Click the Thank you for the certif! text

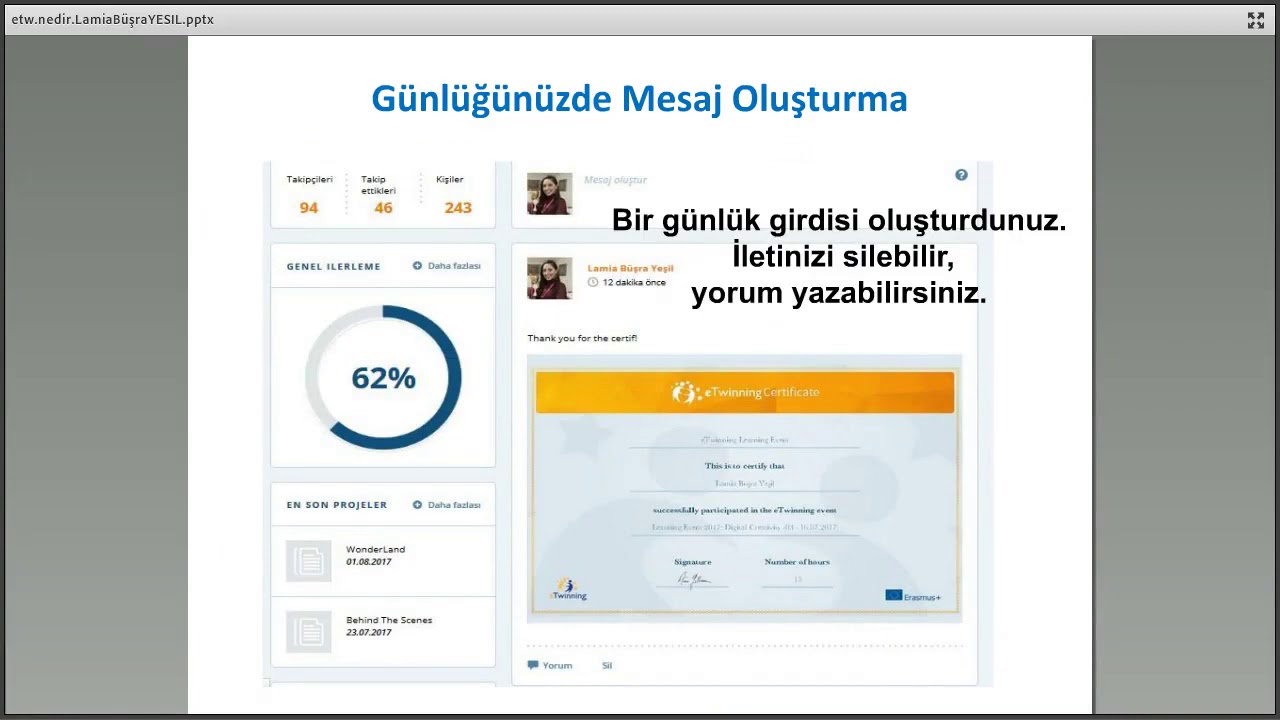tap(582, 339)
